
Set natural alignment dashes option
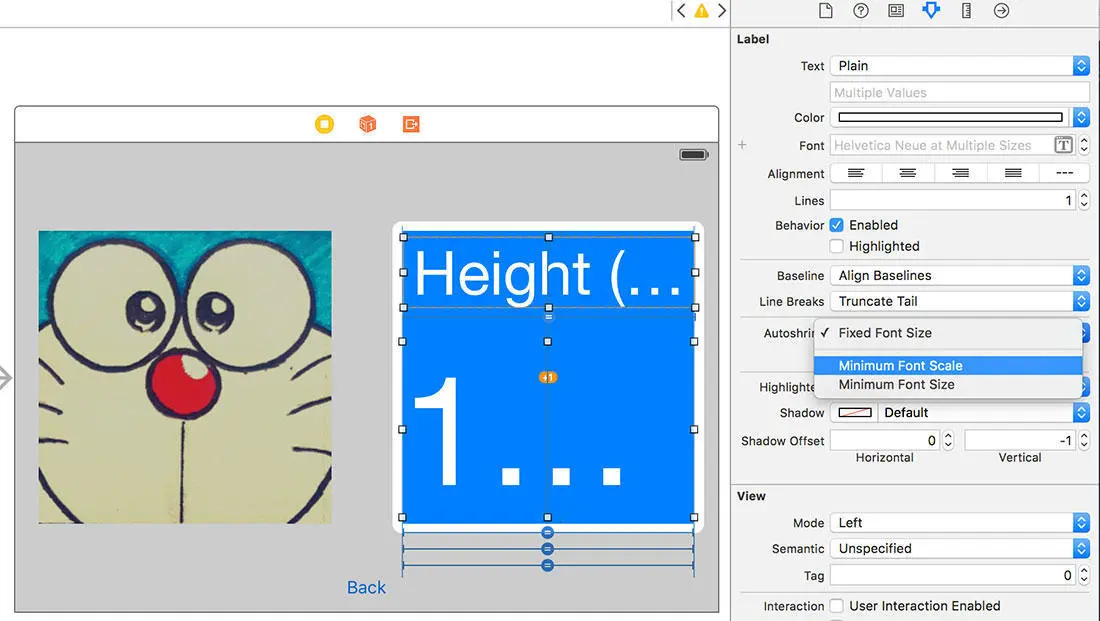[x=1064, y=173]
